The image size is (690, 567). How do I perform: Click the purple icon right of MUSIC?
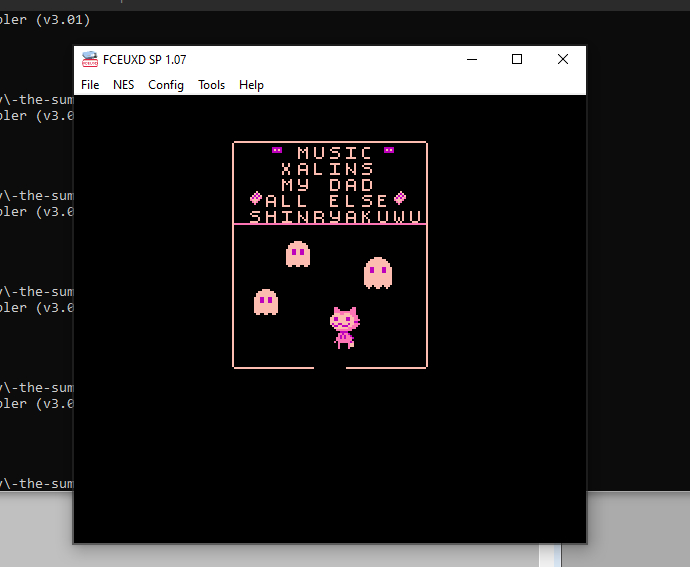tap(388, 151)
